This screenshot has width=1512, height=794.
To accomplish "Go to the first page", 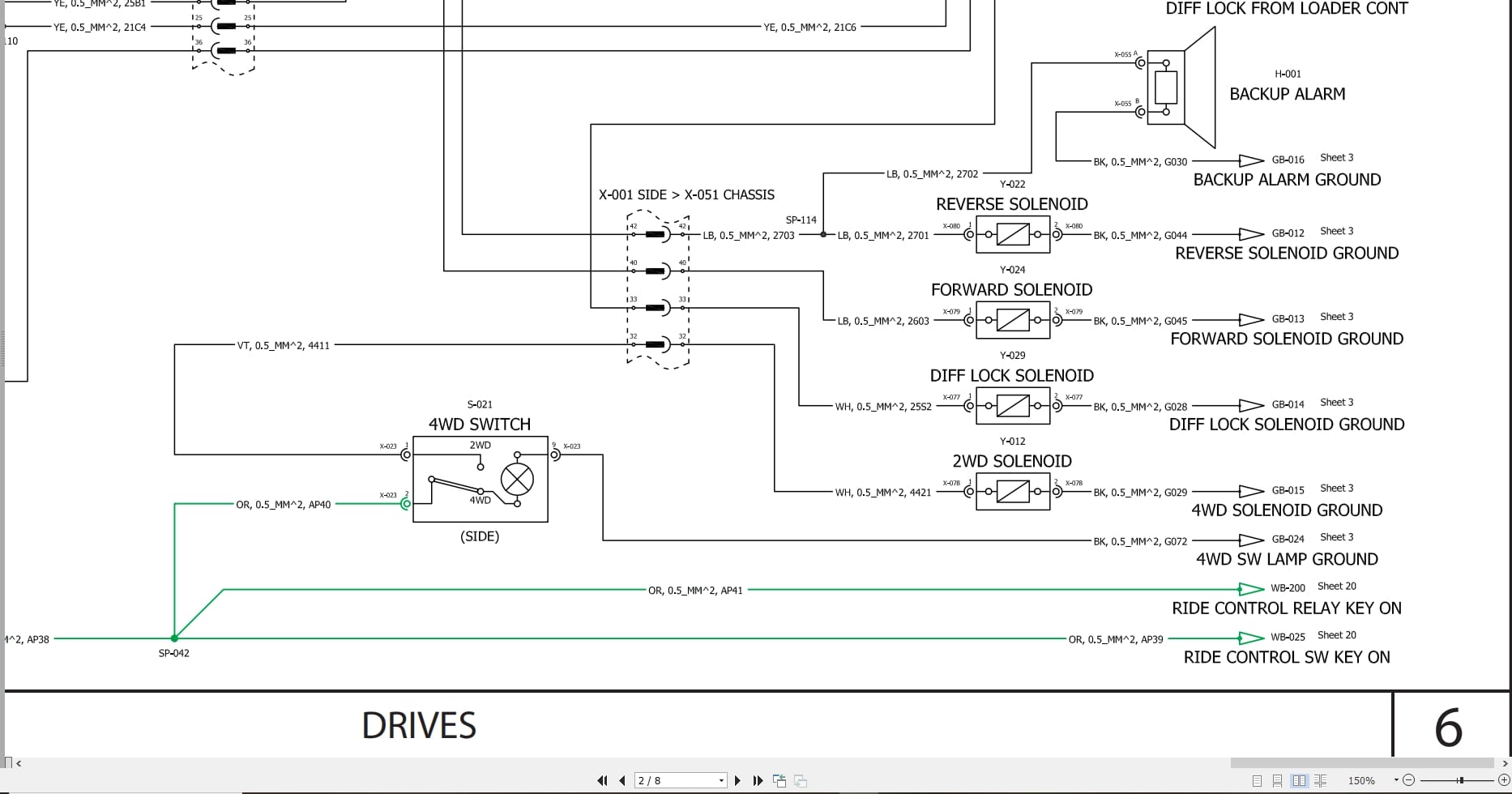I will click(601, 781).
